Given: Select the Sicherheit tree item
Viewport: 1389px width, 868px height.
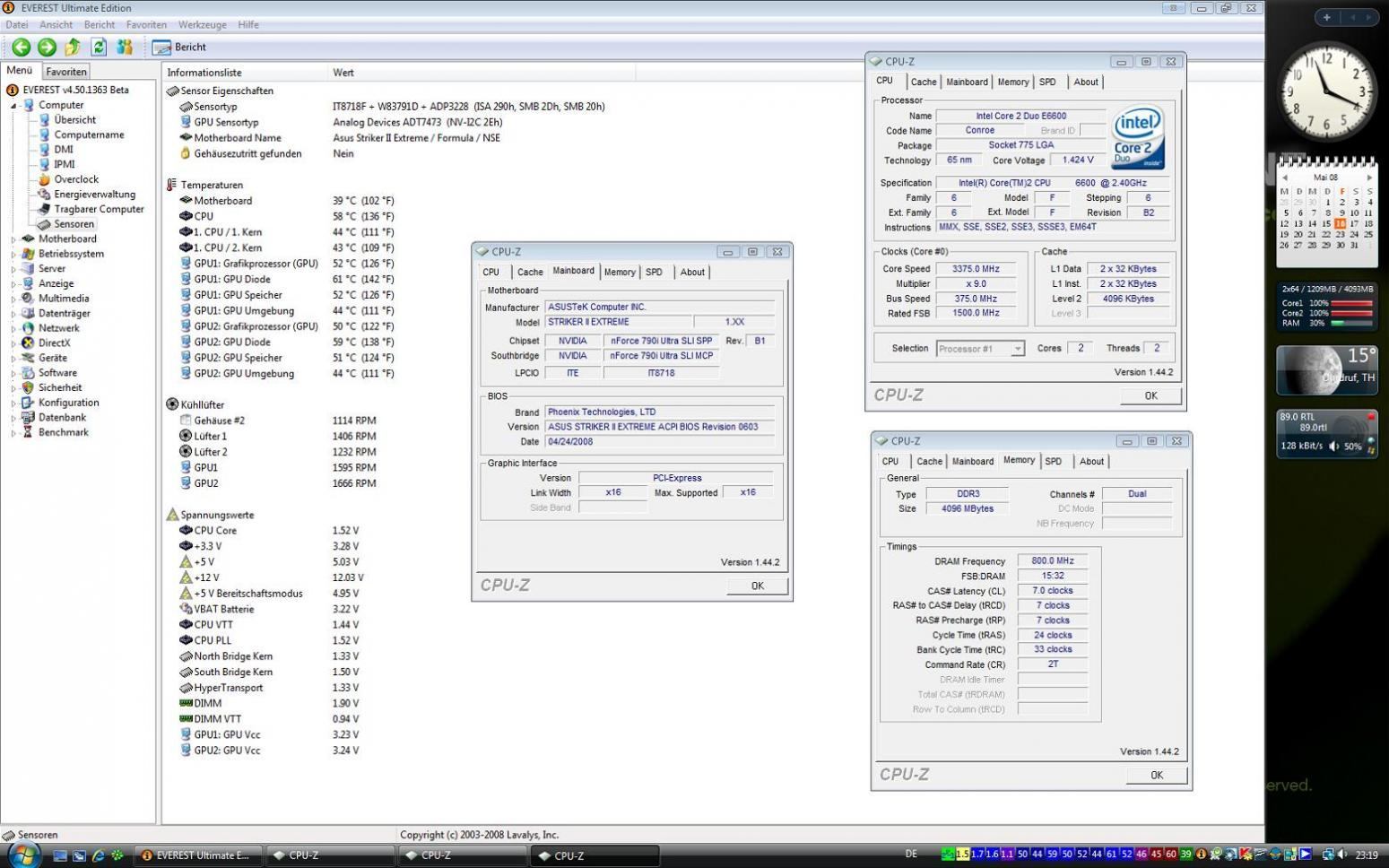Looking at the screenshot, I should click(60, 387).
